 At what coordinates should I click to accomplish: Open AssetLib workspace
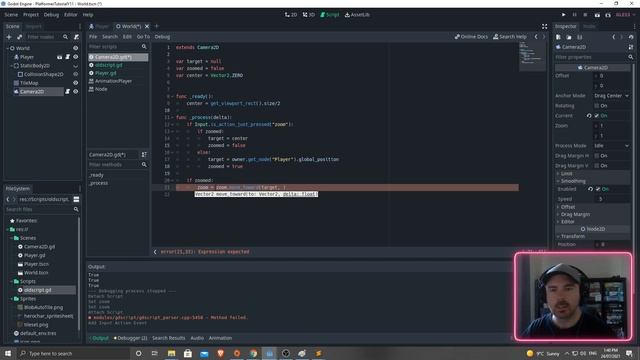(357, 14)
